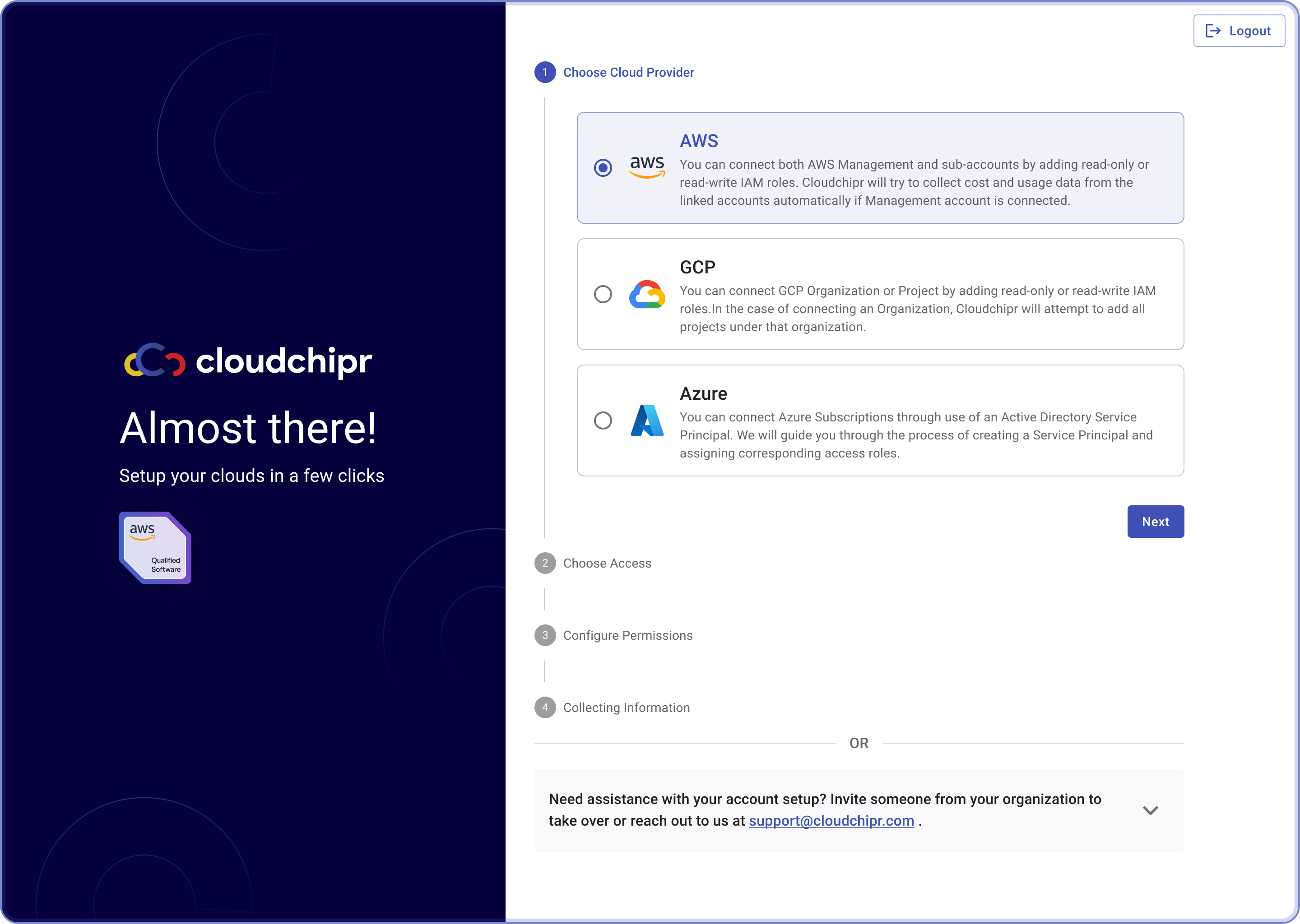Click the AWS IAM roles description text
The image size is (1300, 924).
(x=914, y=183)
